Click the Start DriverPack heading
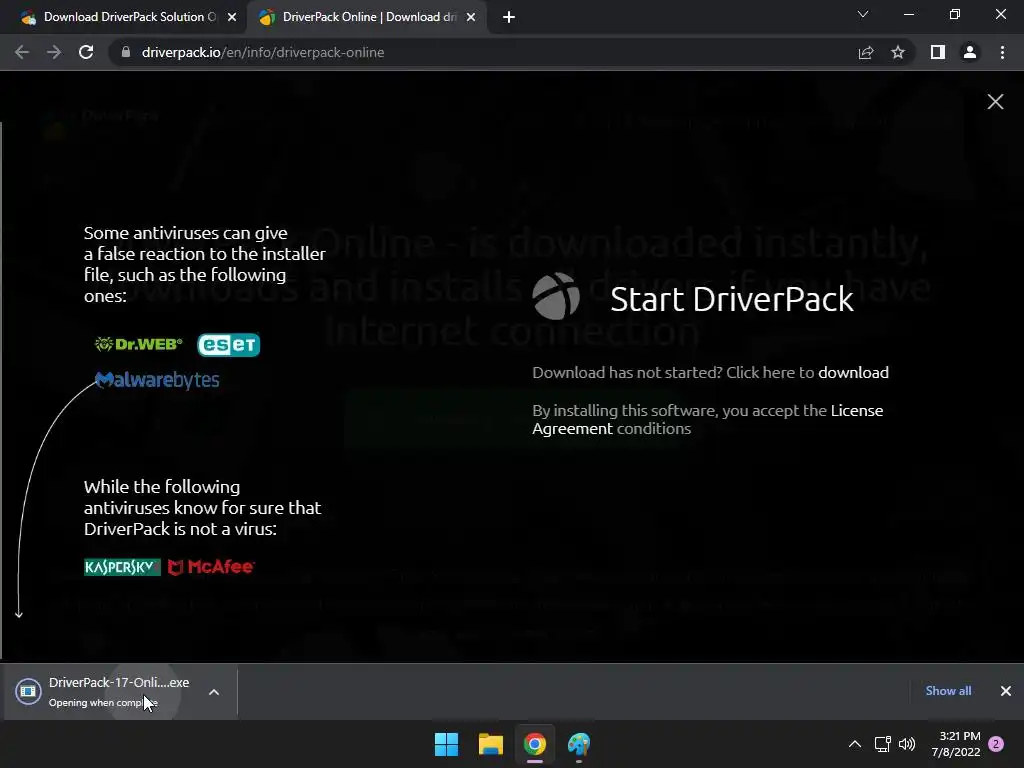This screenshot has width=1024, height=768. 731,299
